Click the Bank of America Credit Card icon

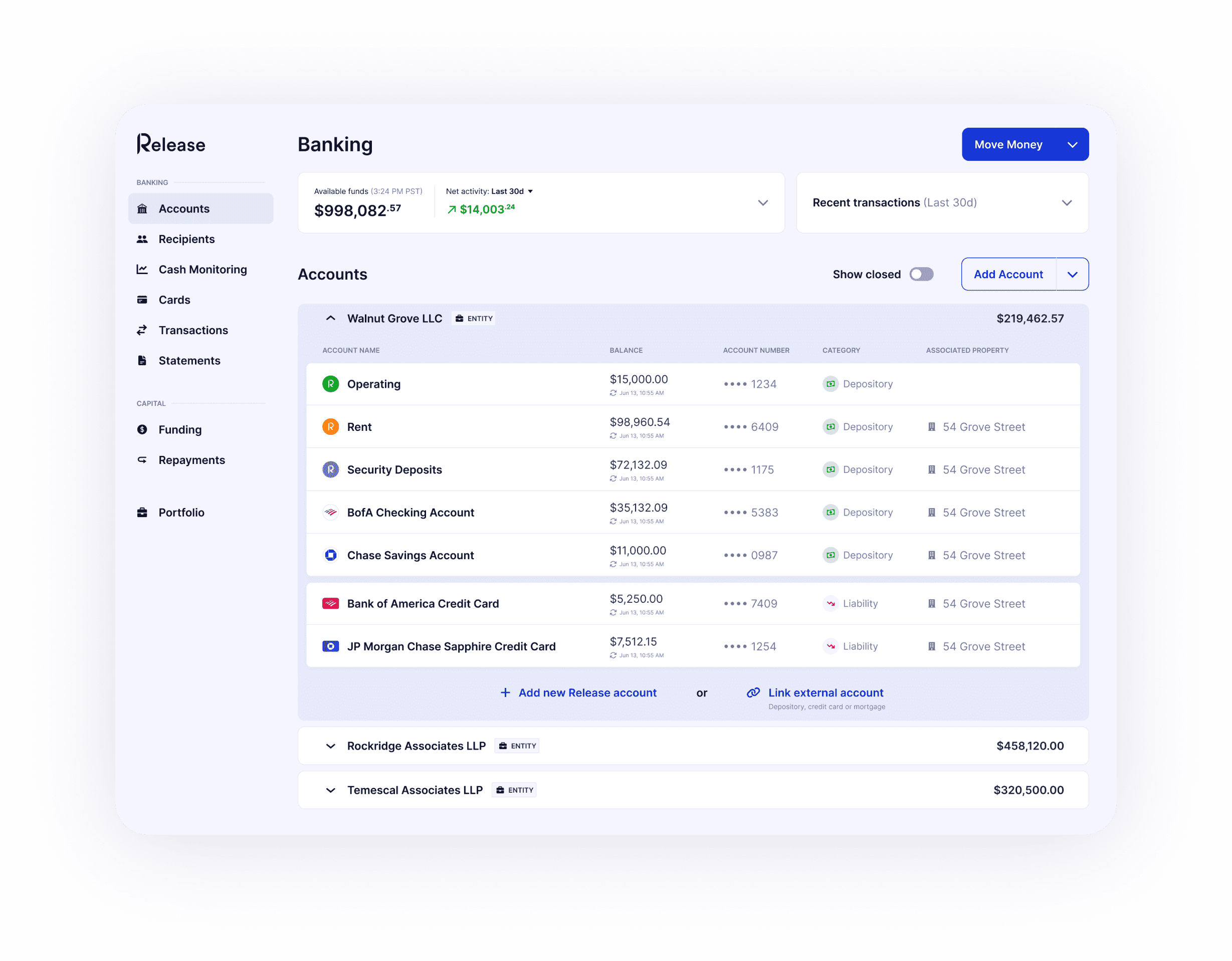point(331,603)
